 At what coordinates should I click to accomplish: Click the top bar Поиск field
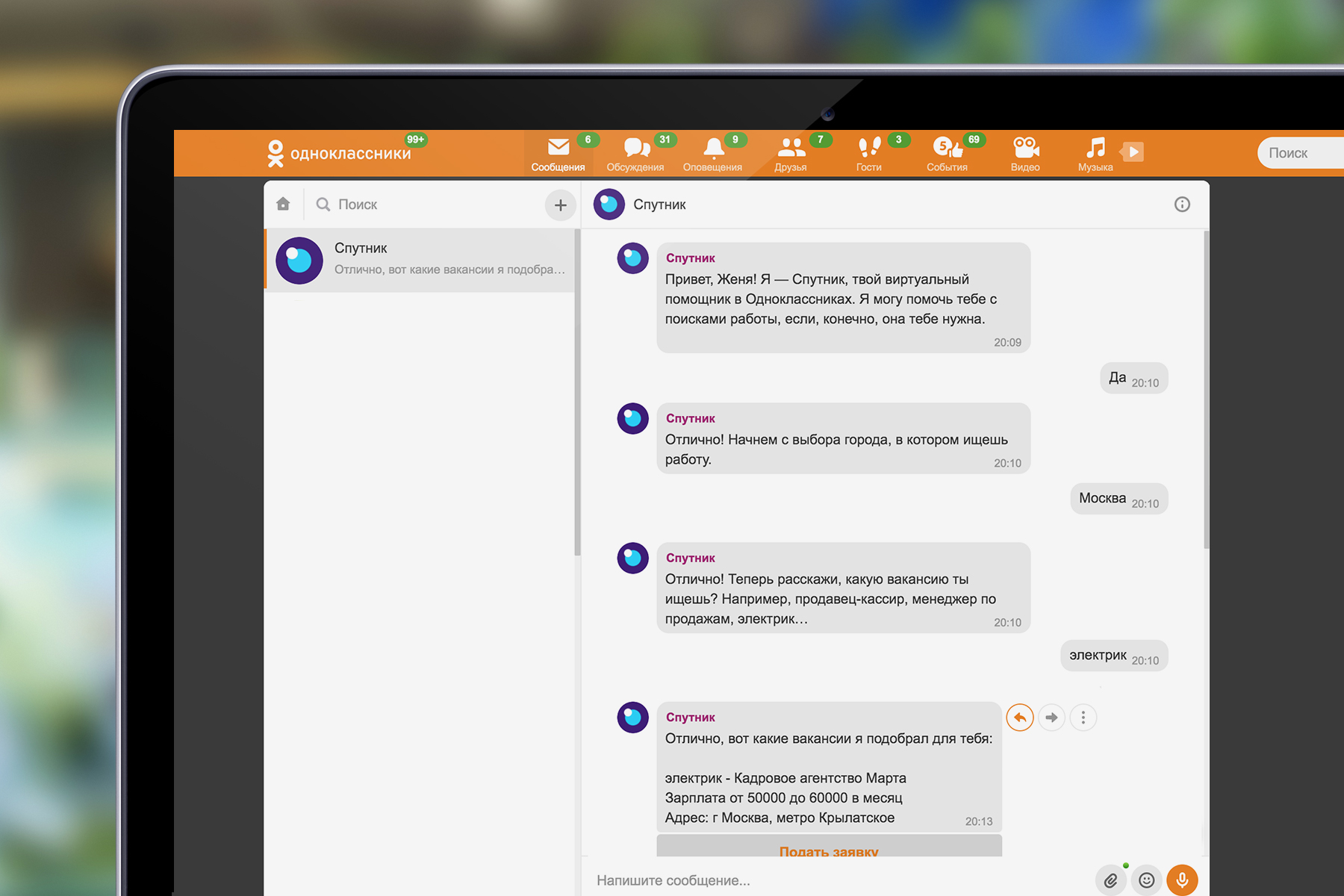tap(1301, 153)
